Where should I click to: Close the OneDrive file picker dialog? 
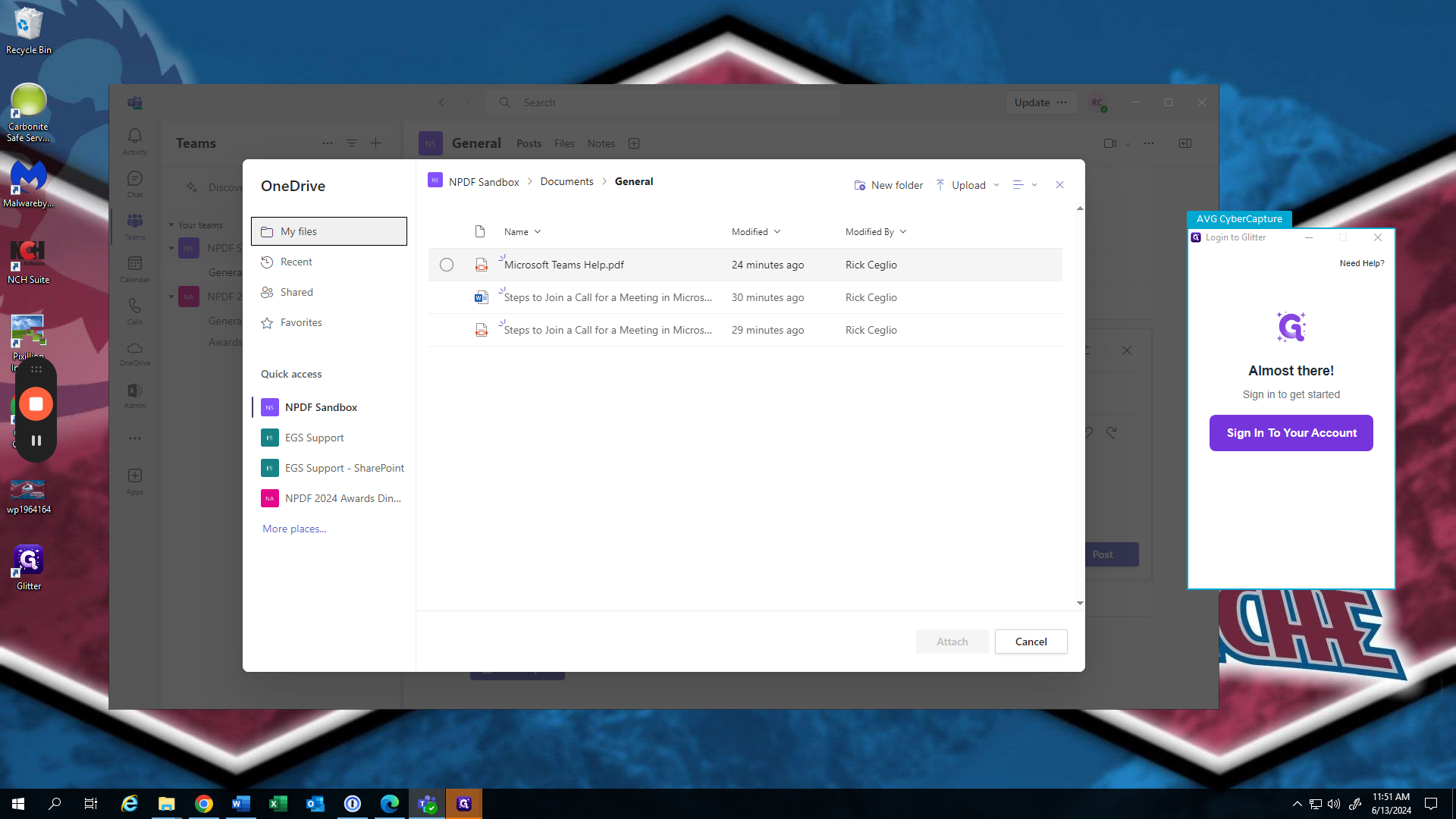point(1060,185)
